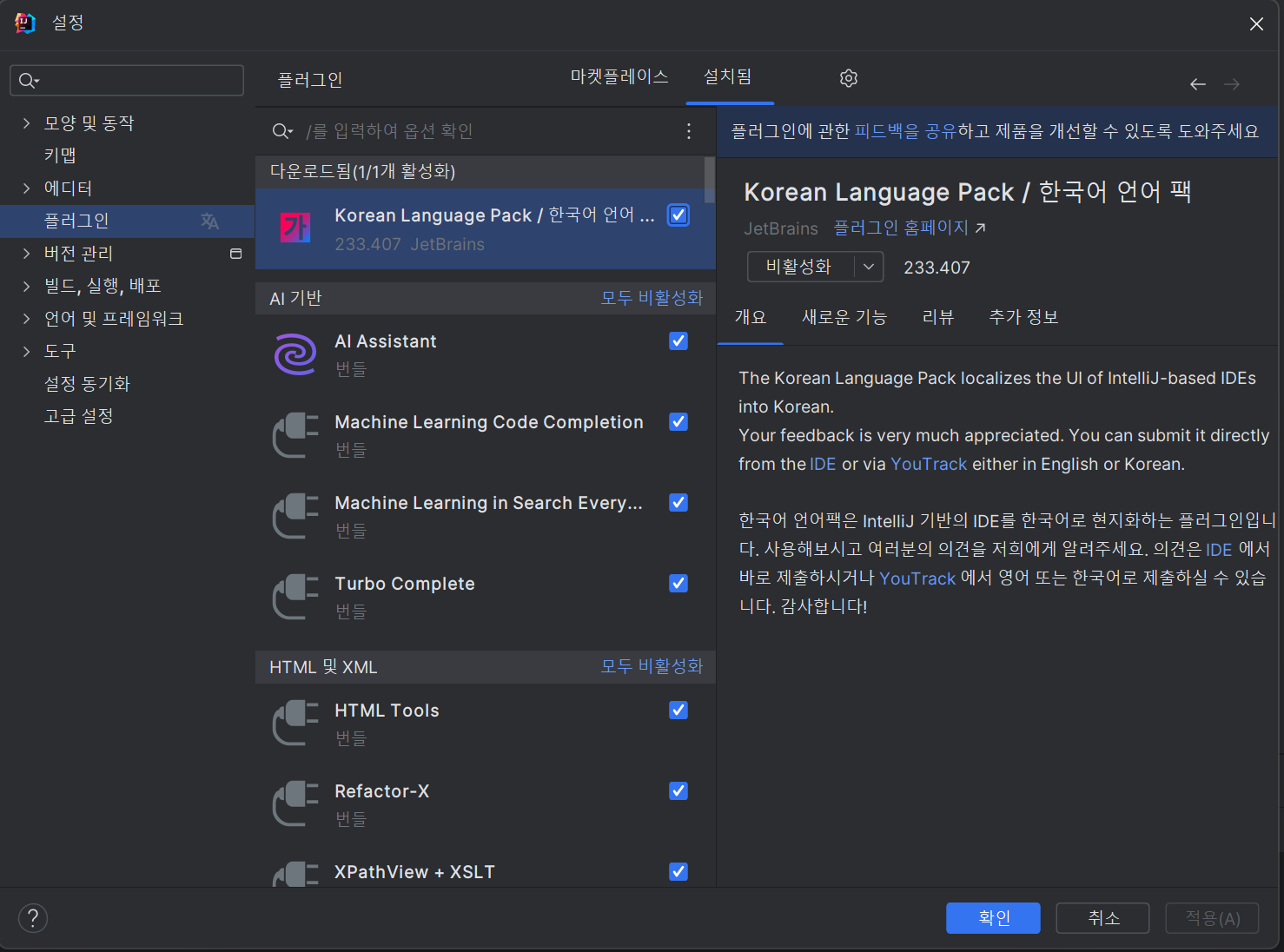Toggle Machine Learning in Search Everywhere checkbox
Viewport: 1284px width, 952px height.
[678, 503]
